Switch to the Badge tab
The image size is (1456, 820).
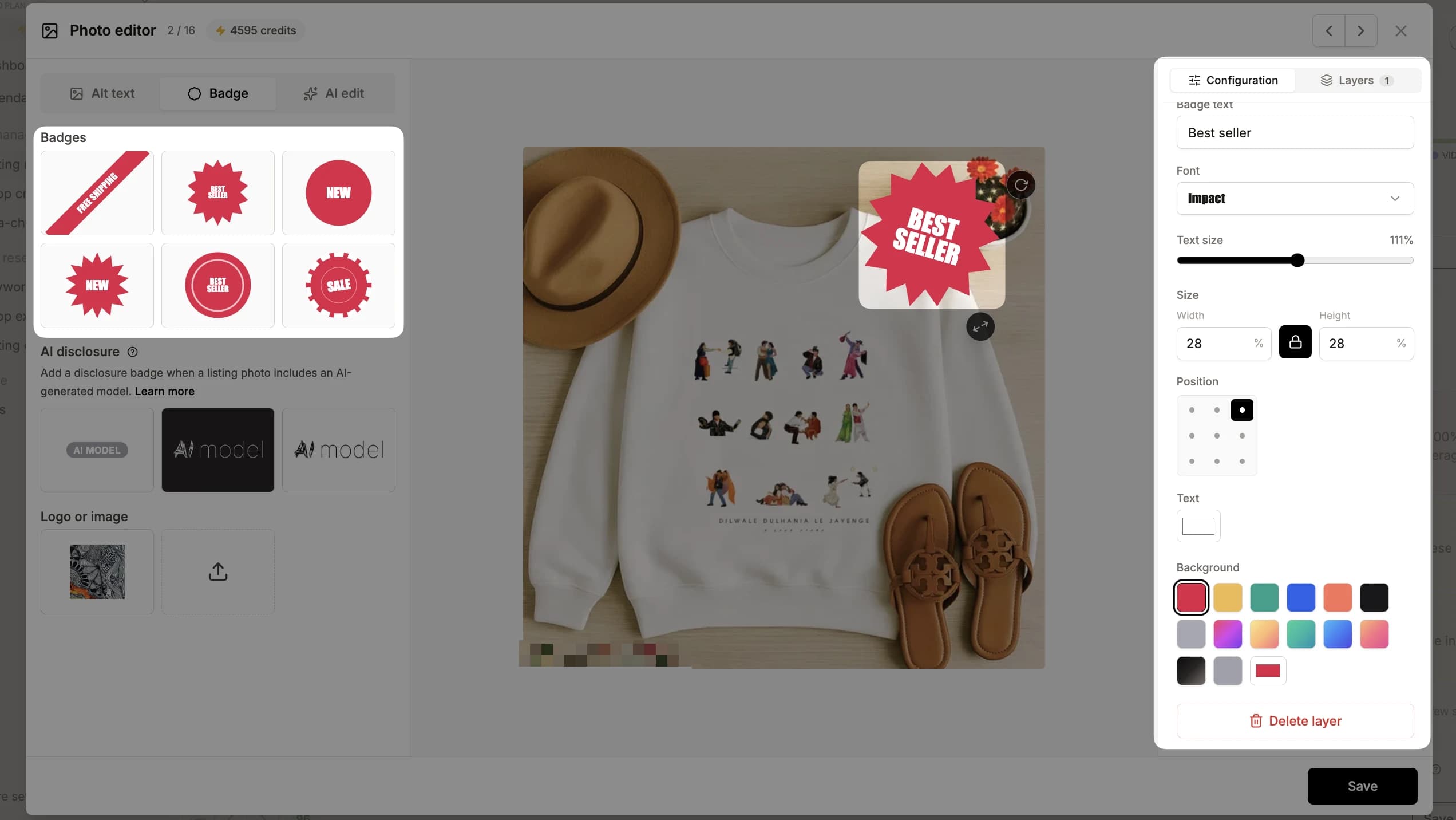click(217, 93)
